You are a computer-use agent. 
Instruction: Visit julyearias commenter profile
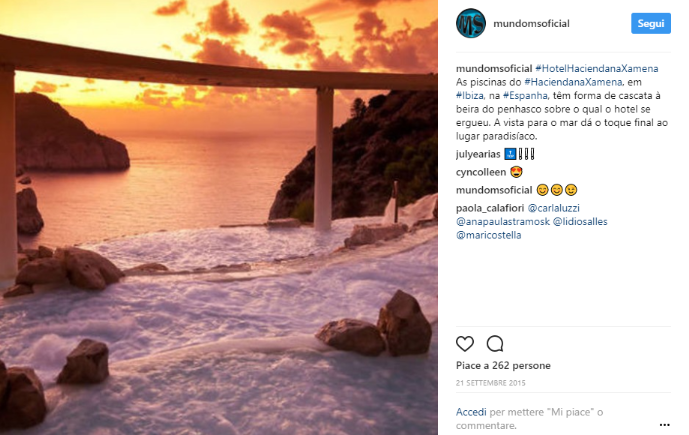point(480,154)
